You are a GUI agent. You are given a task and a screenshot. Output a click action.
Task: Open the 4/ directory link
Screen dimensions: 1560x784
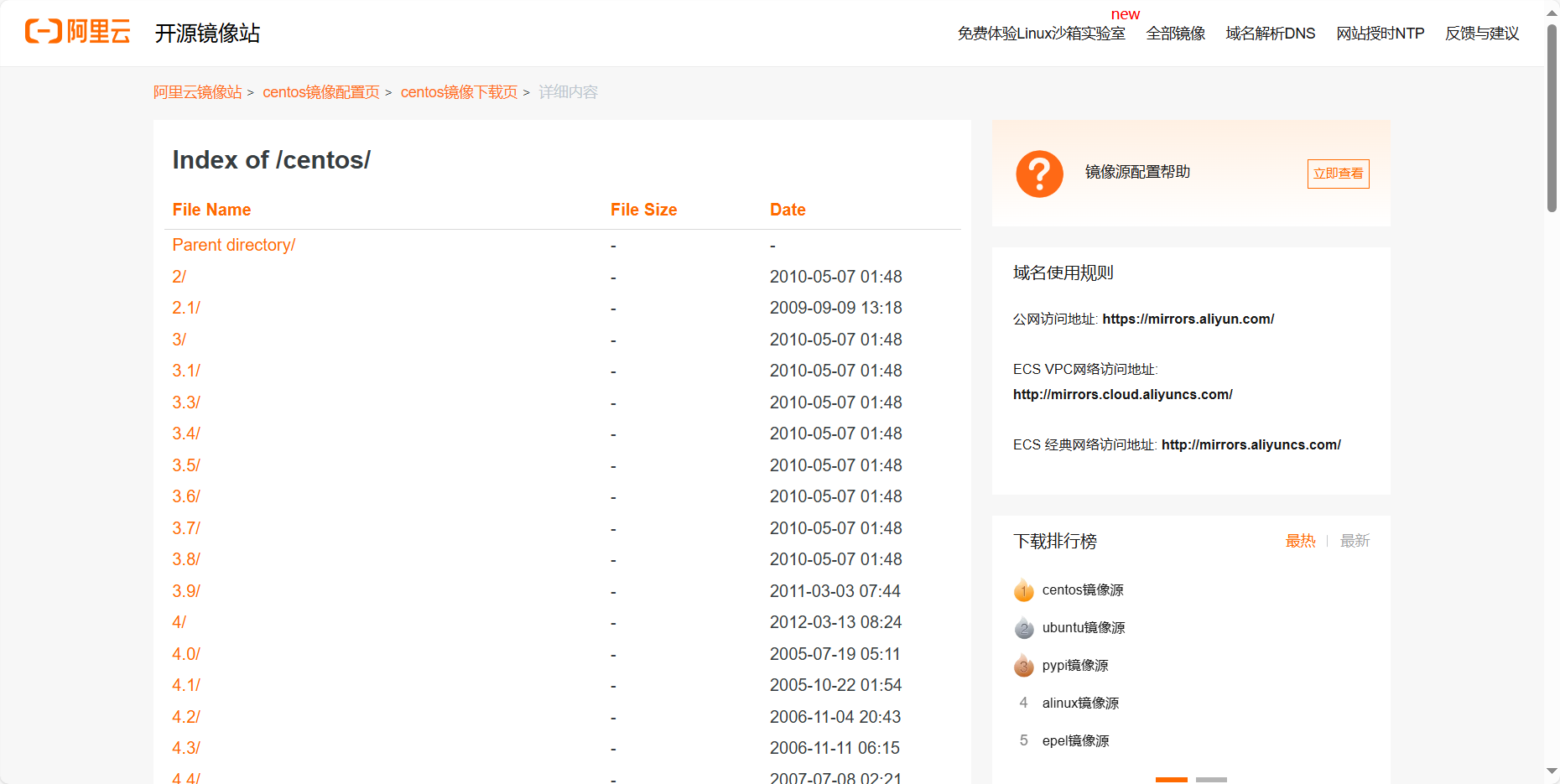coord(179,622)
